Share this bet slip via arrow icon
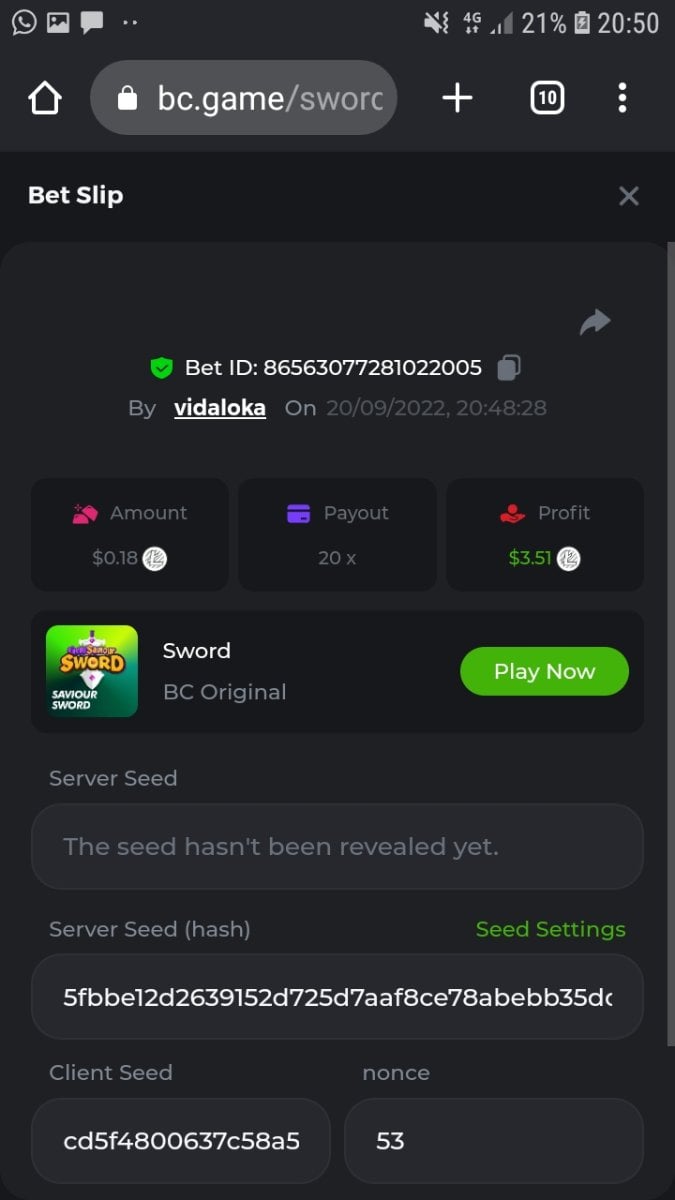Image resolution: width=675 pixels, height=1200 pixels. [x=595, y=322]
